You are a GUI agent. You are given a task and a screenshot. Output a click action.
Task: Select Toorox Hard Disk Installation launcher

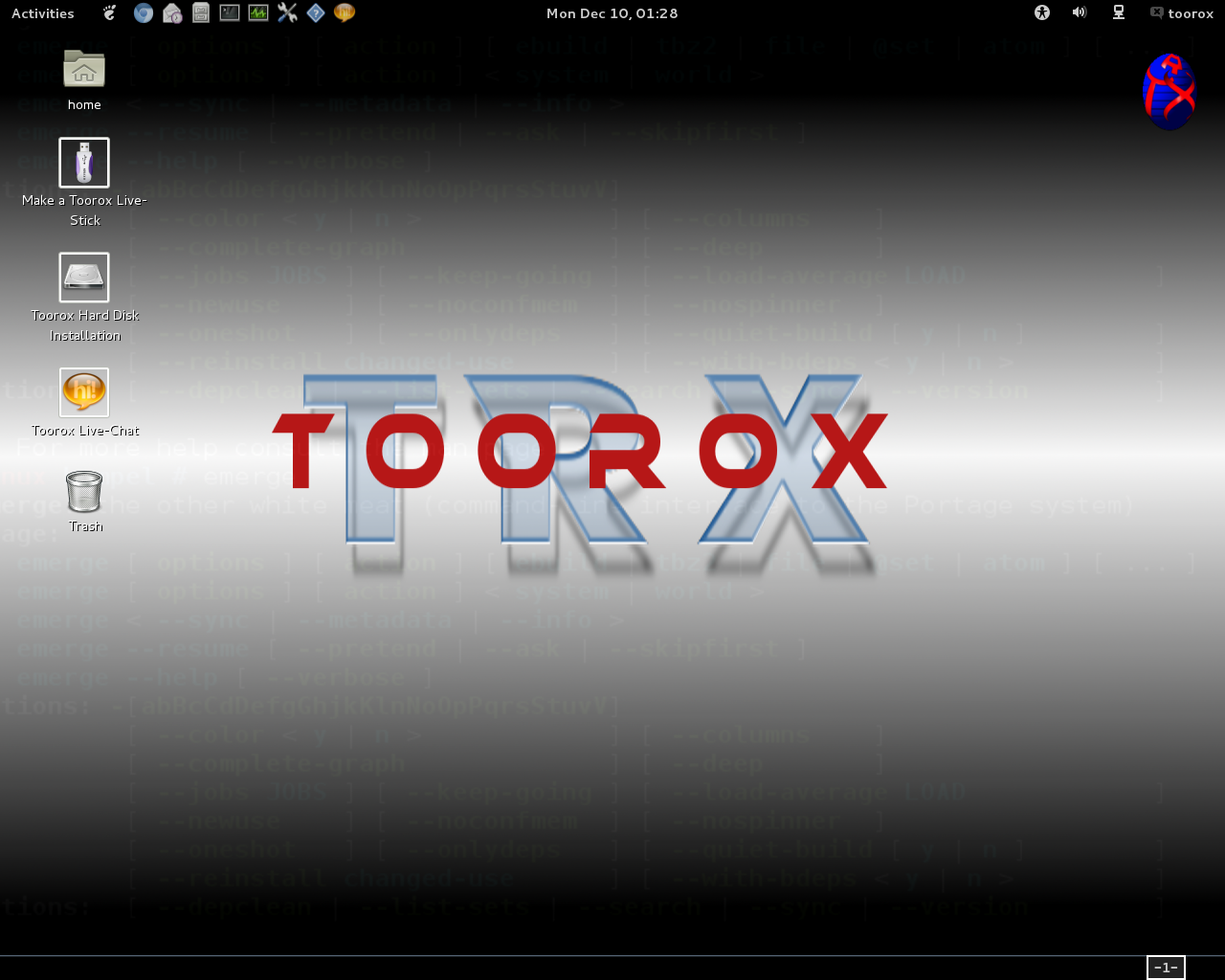(x=84, y=278)
